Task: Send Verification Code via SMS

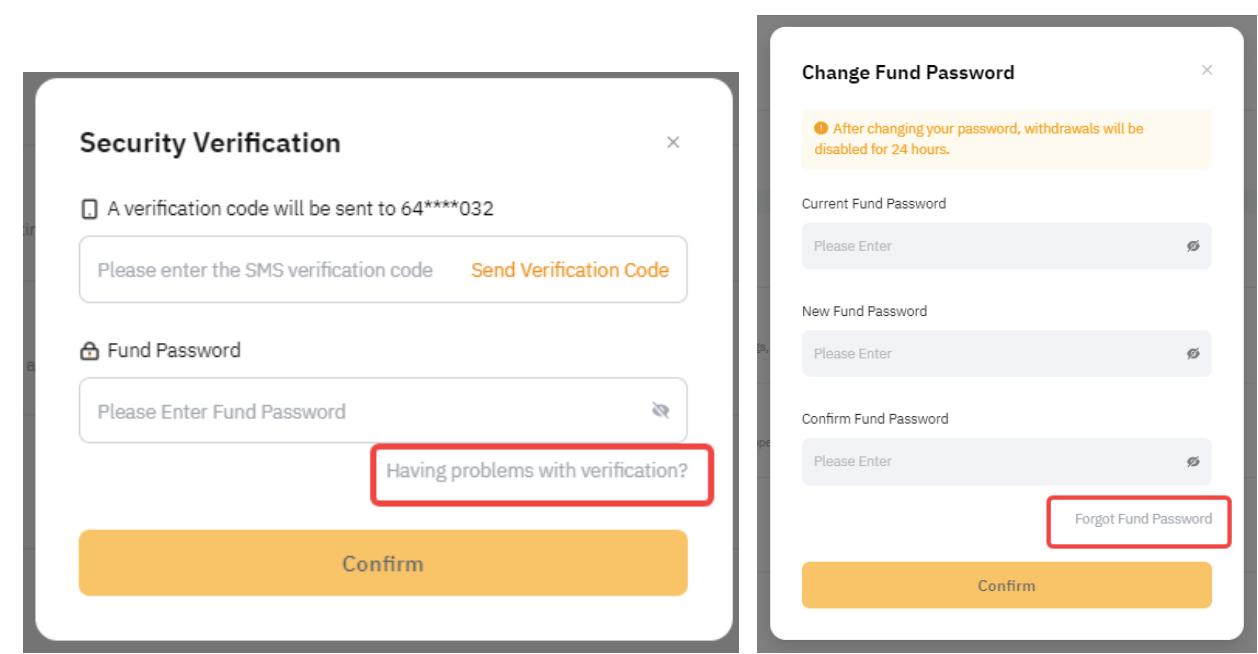Action: pyautogui.click(x=570, y=270)
